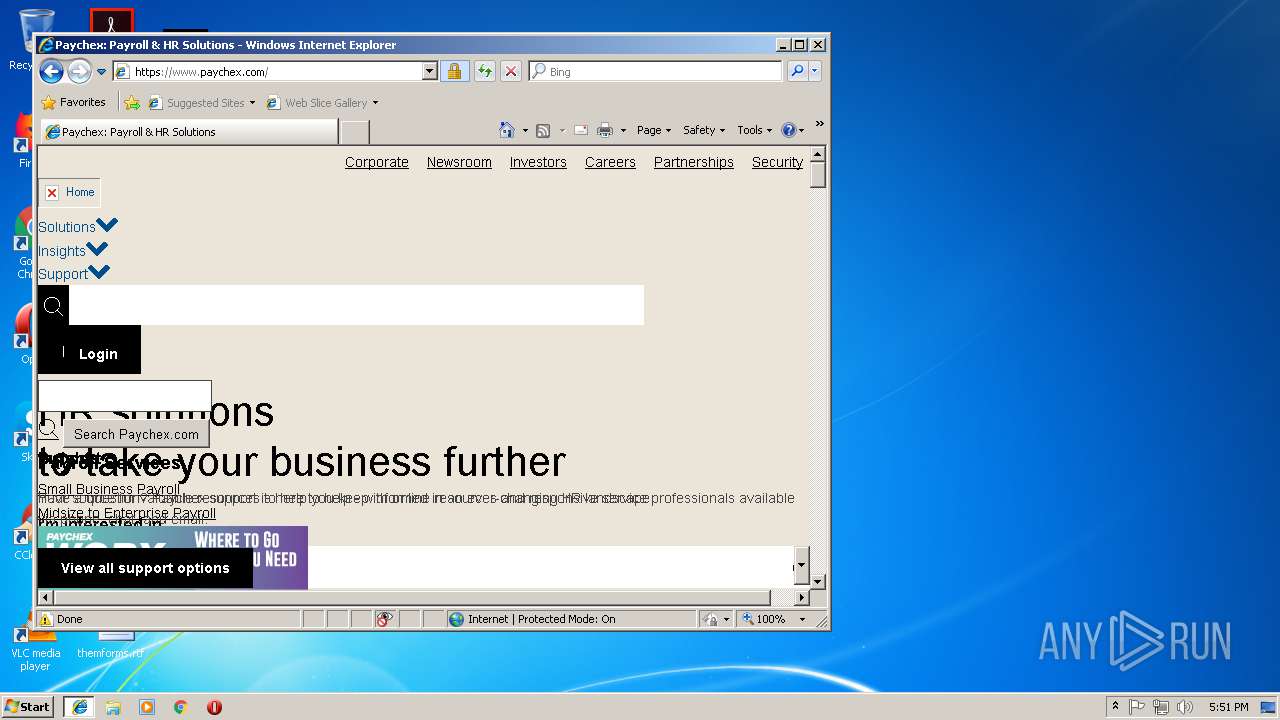Open the Corporate link

tap(377, 162)
